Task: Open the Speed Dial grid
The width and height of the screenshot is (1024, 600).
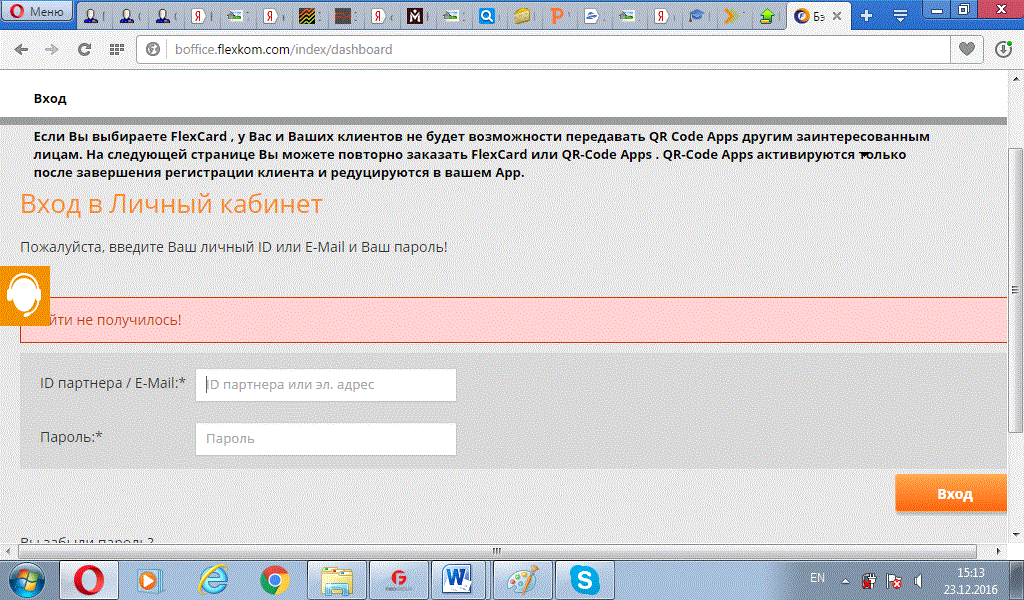Action: pyautogui.click(x=117, y=50)
